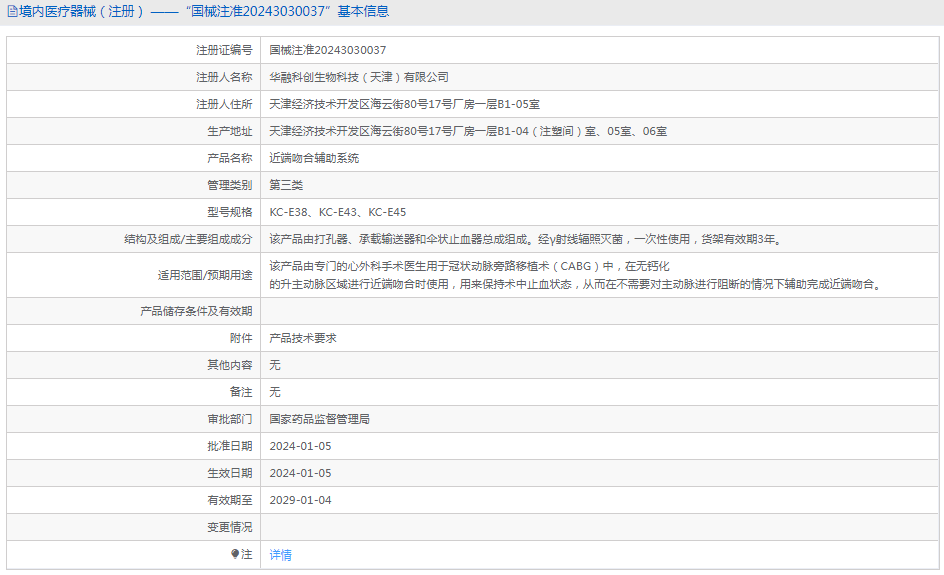
Task: Click the 生产地址 label
Action: (230, 131)
